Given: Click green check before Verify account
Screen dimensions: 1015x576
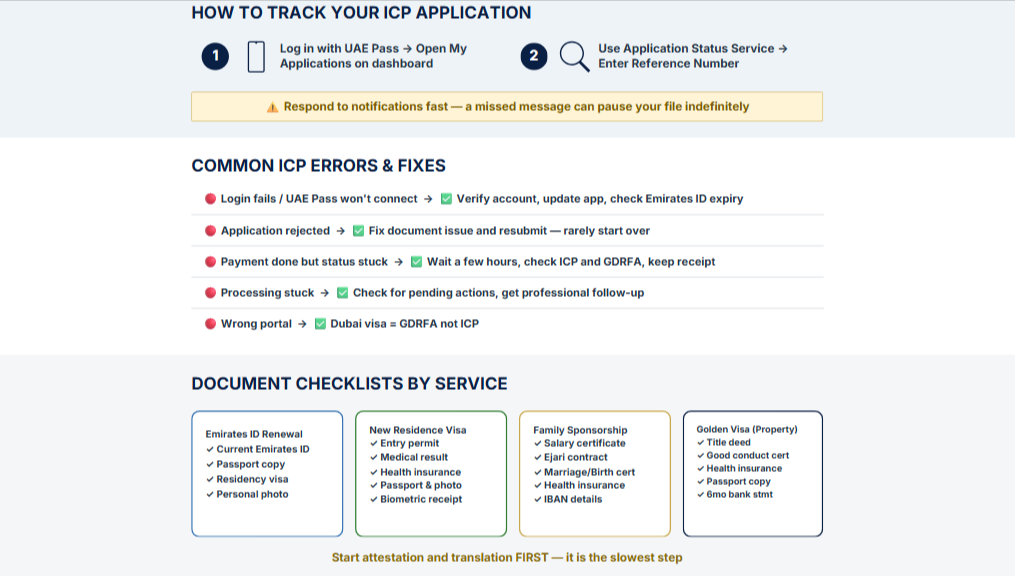Looking at the screenshot, I should 446,199.
